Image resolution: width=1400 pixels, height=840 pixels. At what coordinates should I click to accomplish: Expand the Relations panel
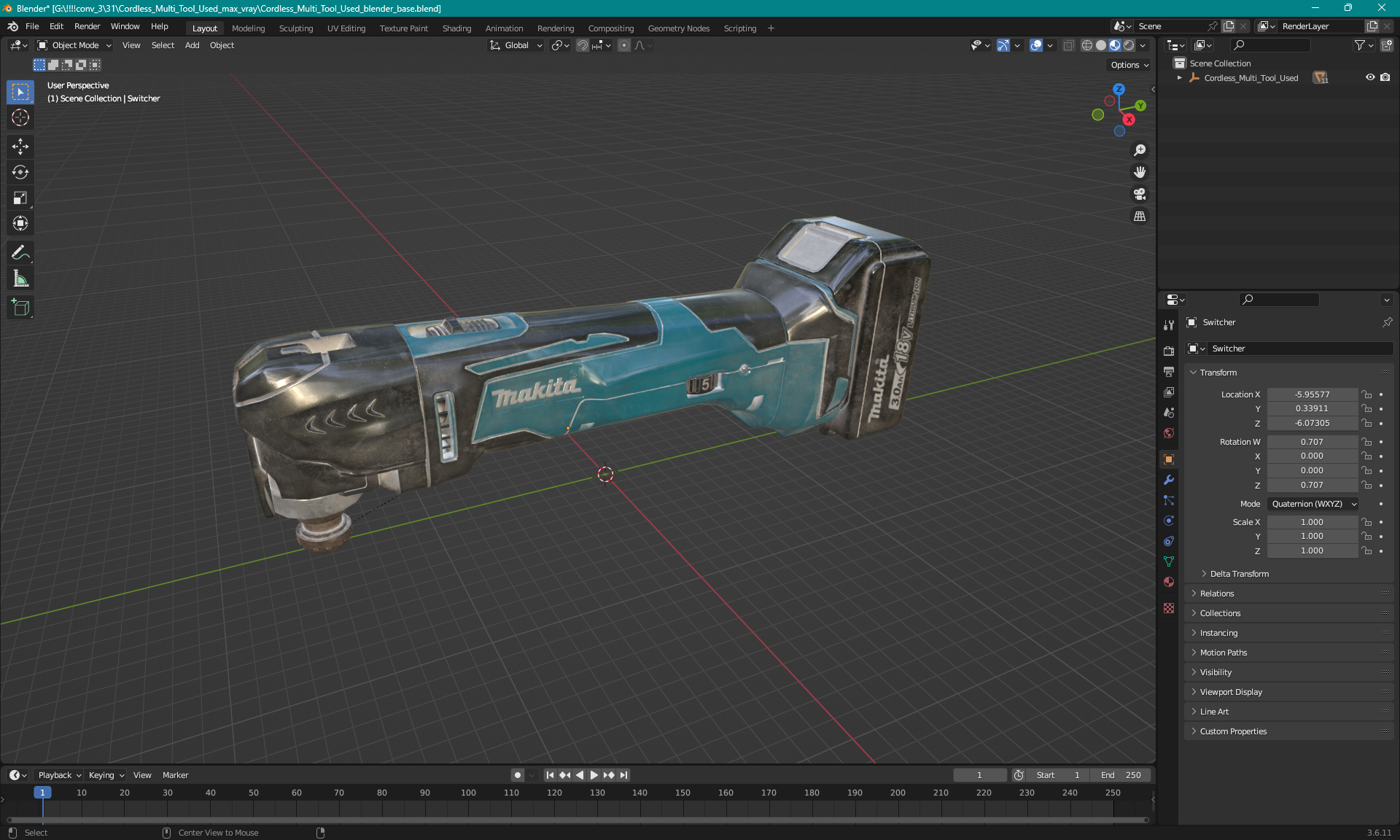1216,594
